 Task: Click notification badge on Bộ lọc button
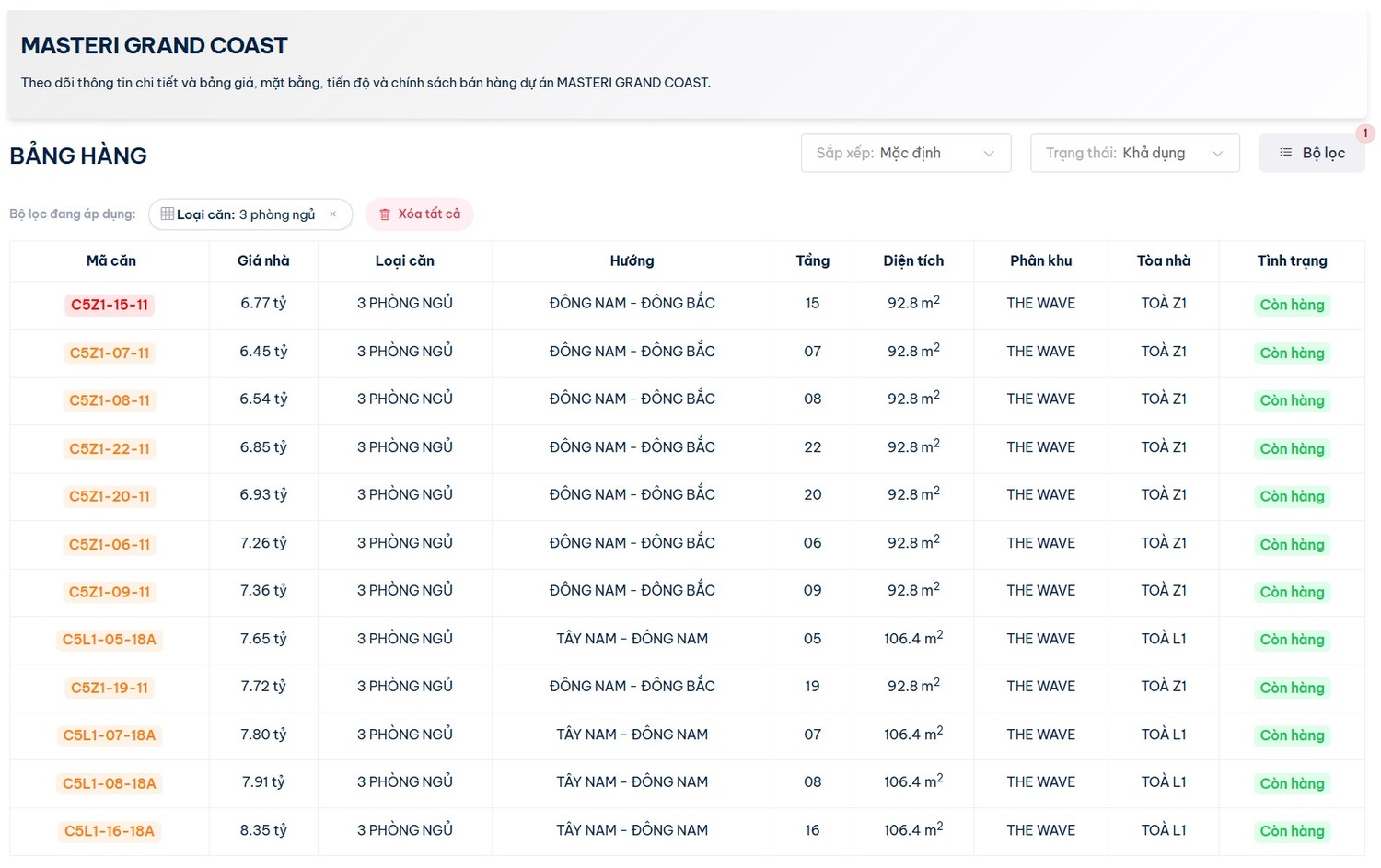[x=1364, y=133]
